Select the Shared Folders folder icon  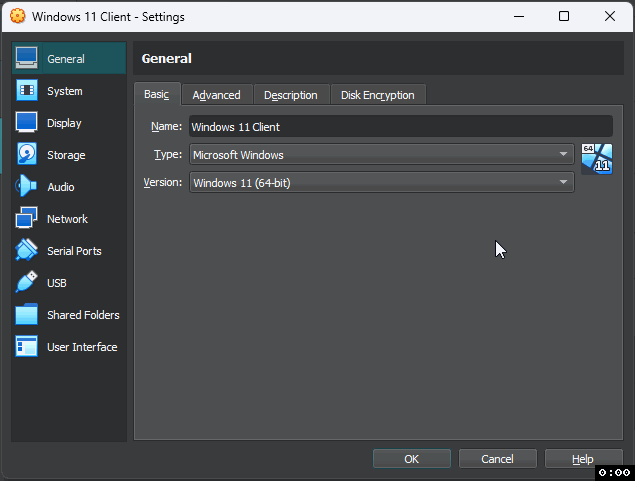pyautogui.click(x=27, y=314)
